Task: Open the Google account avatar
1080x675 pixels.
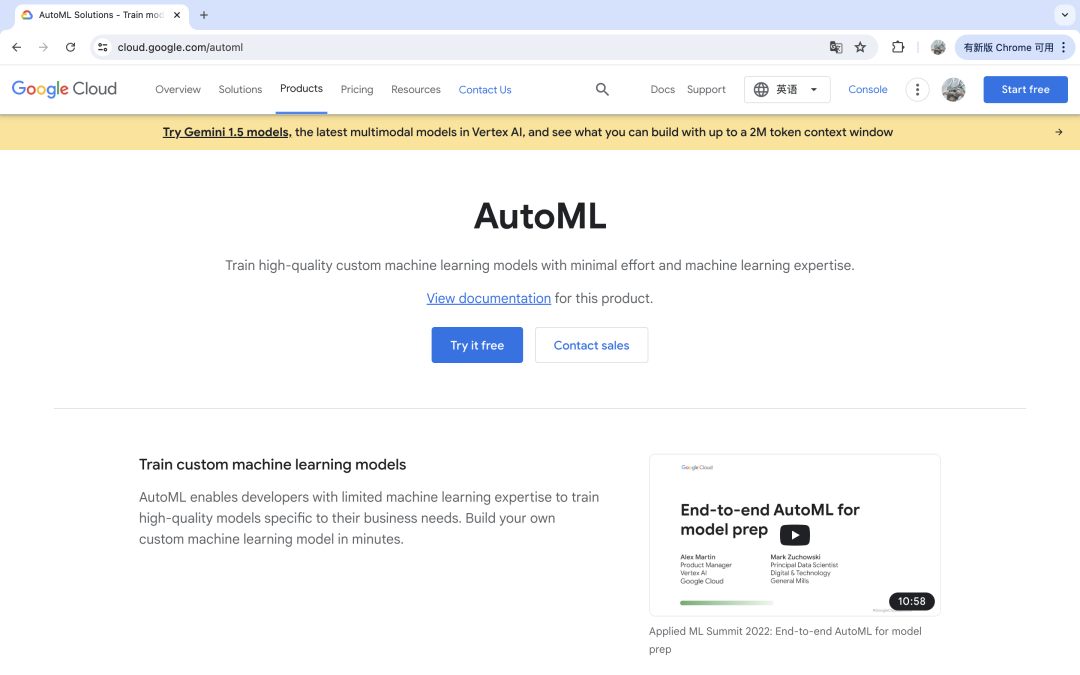Action: [953, 90]
